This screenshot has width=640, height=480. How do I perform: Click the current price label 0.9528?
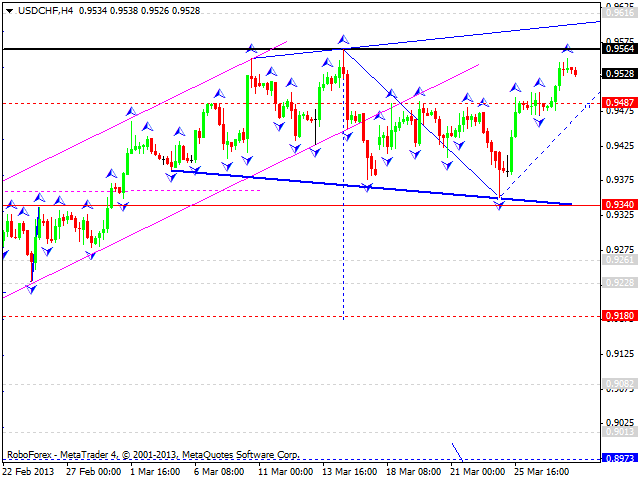(x=617, y=73)
